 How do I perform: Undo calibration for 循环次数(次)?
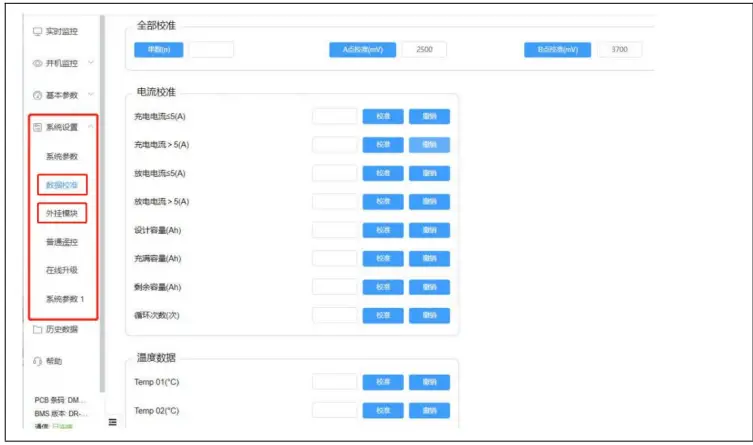[x=429, y=315]
